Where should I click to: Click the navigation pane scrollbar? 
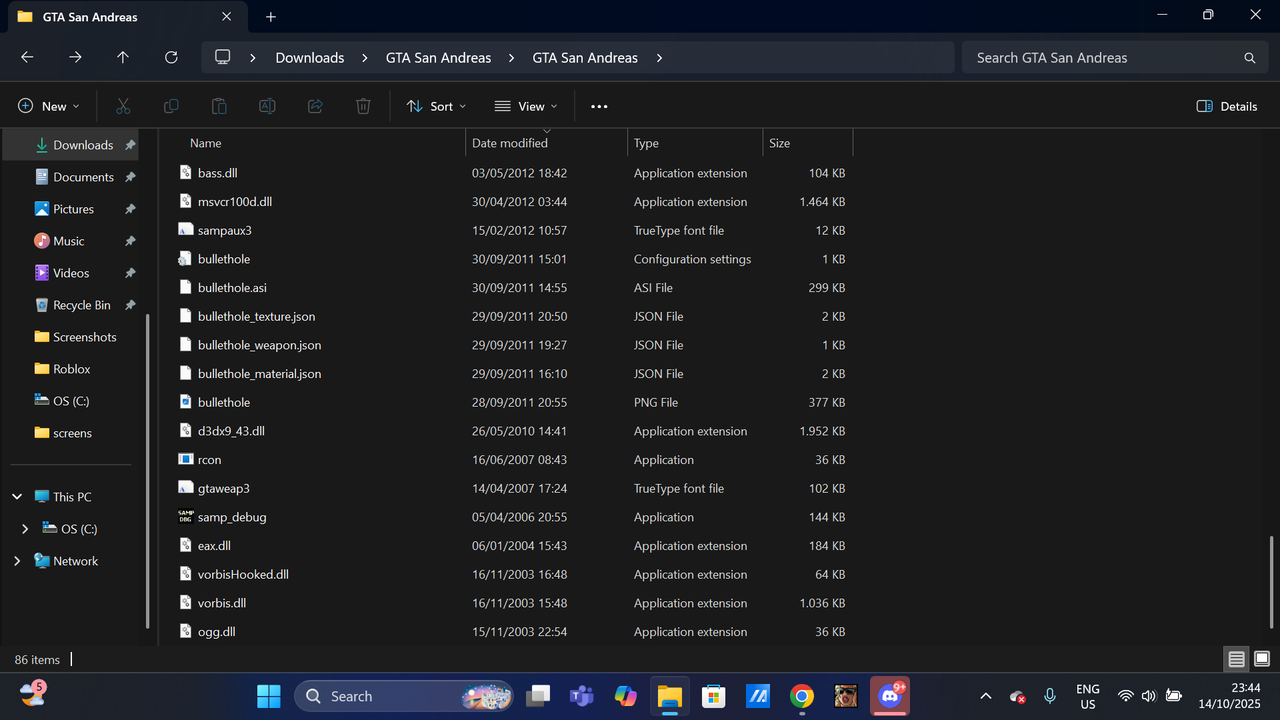tap(148, 470)
